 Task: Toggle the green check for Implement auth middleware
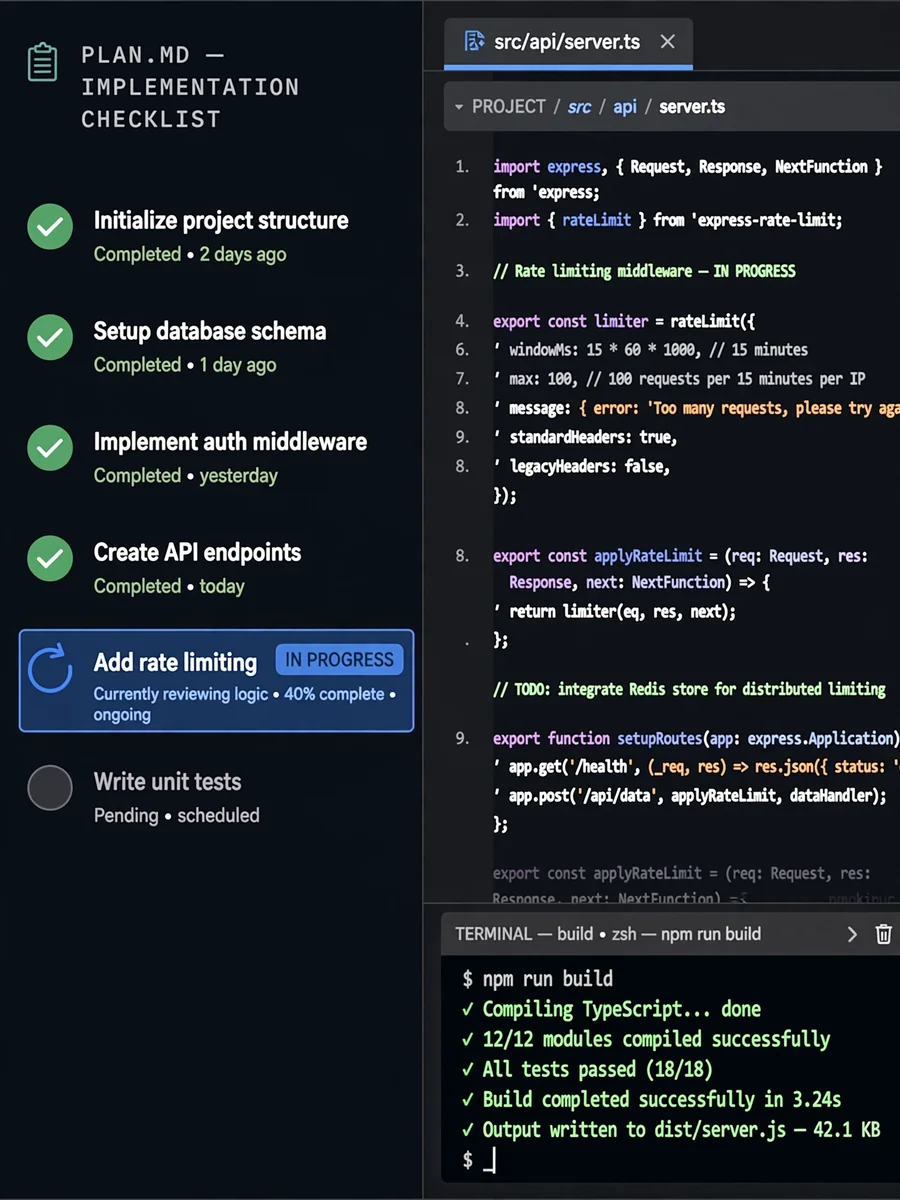[50, 448]
